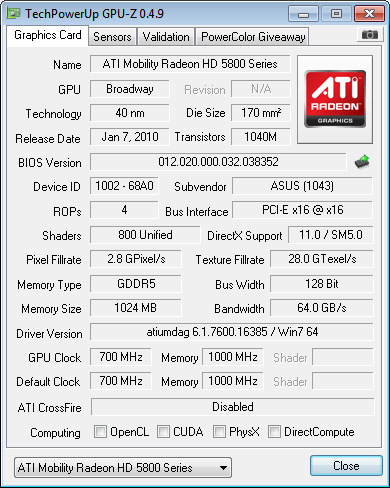Open the graphics card selection dropdown
This screenshot has width=390, height=488.
[123, 468]
